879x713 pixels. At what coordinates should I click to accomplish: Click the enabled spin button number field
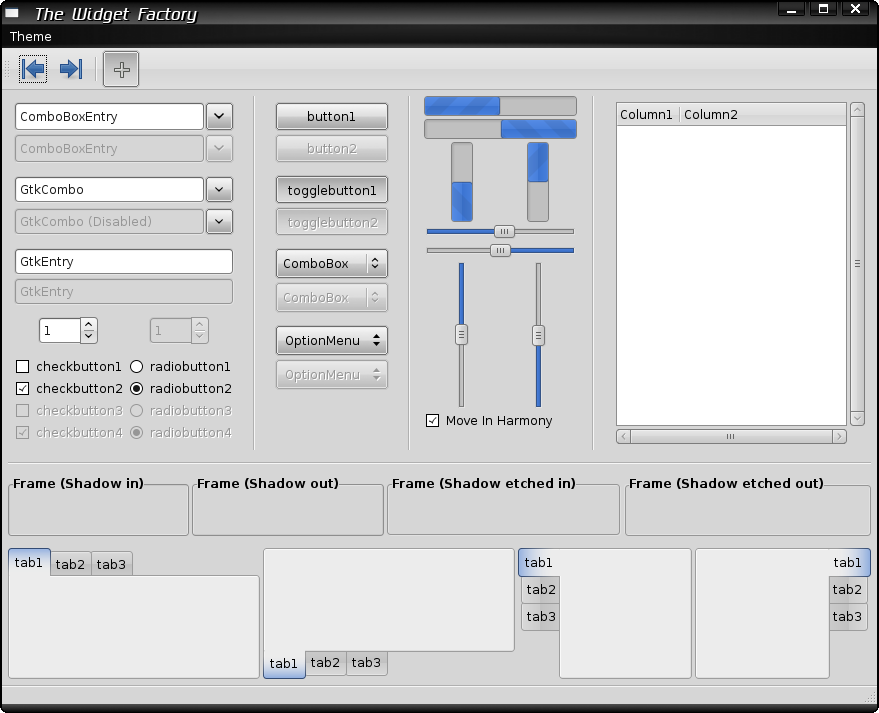60,331
